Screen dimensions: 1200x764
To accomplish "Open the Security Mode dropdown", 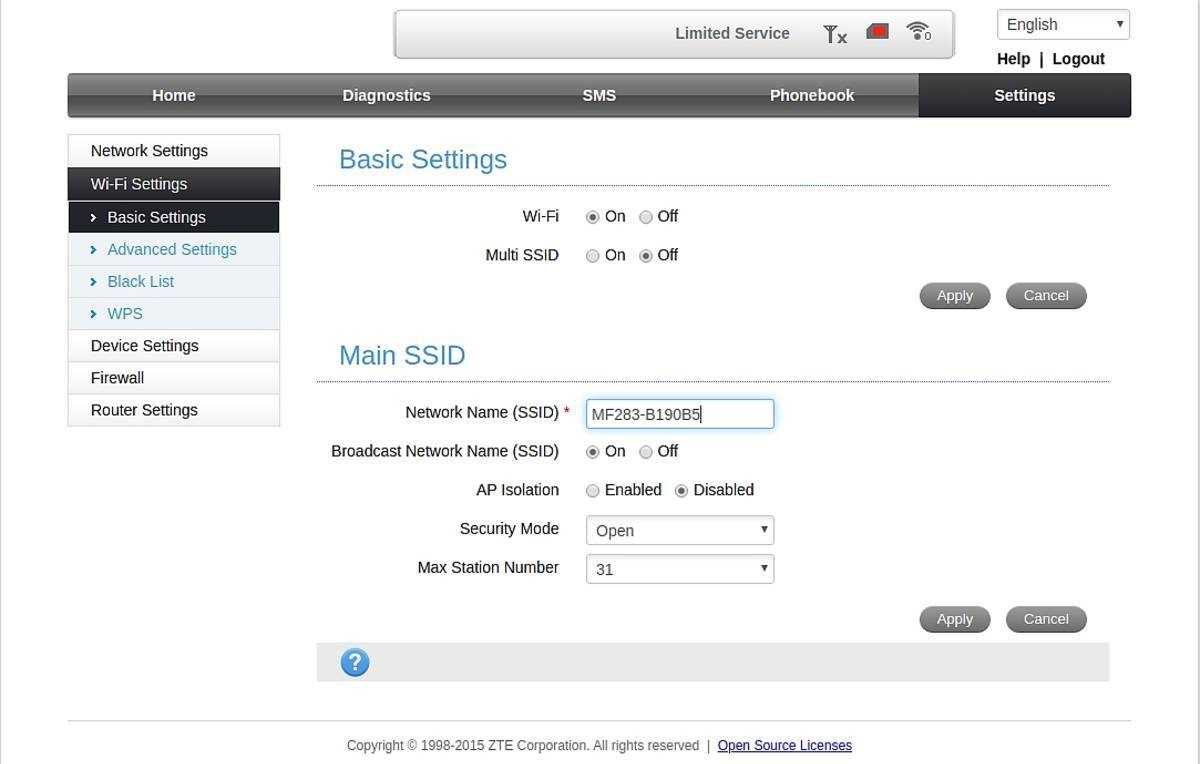I will [680, 530].
